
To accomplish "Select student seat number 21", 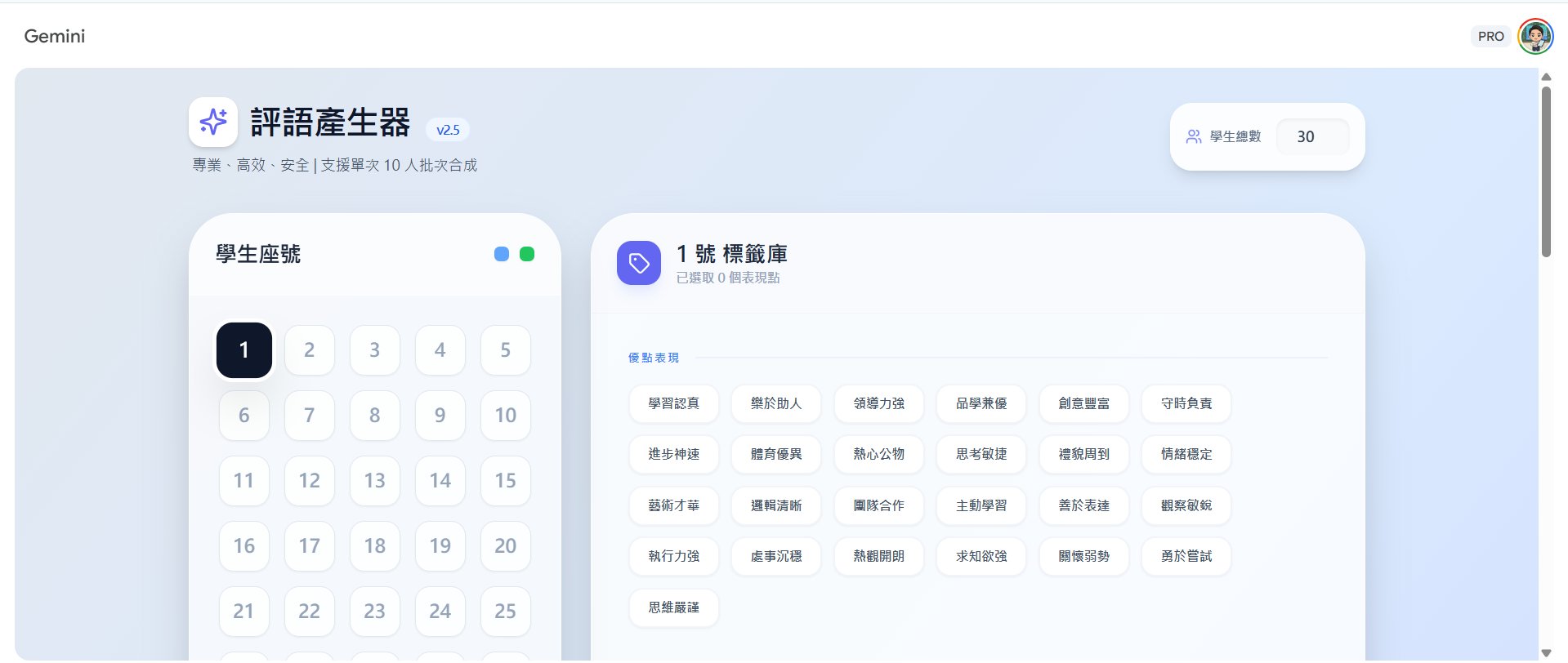I will tap(244, 612).
